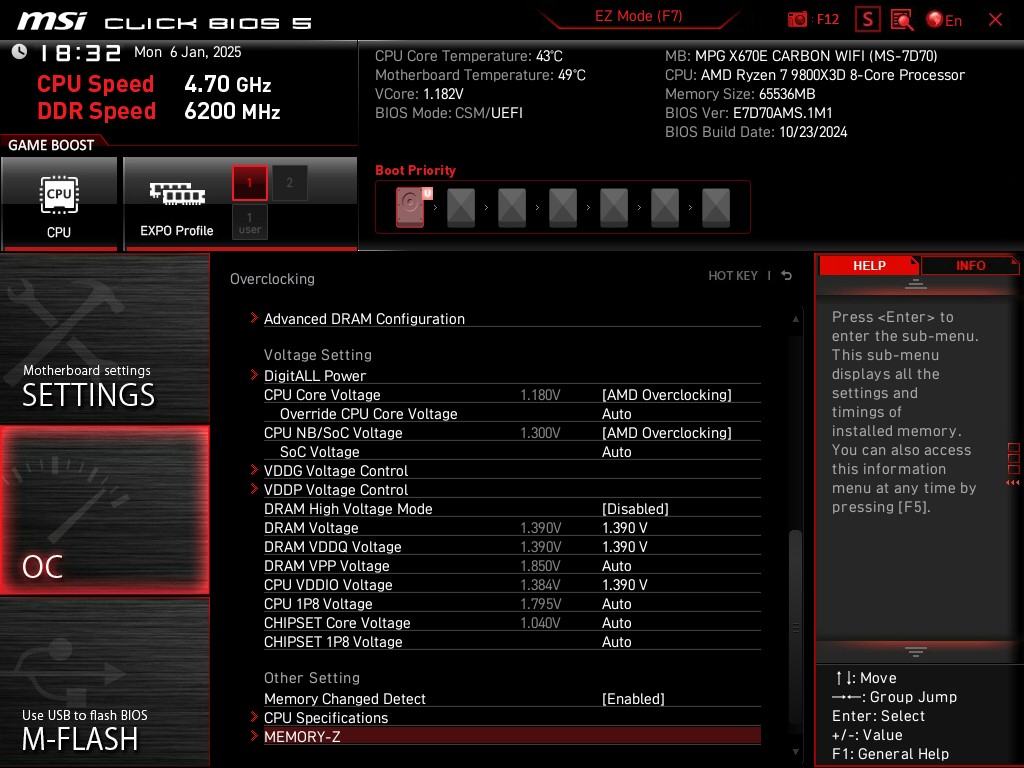Edit DRAM VDDQ Voltage 1.390 V value

[624, 547]
